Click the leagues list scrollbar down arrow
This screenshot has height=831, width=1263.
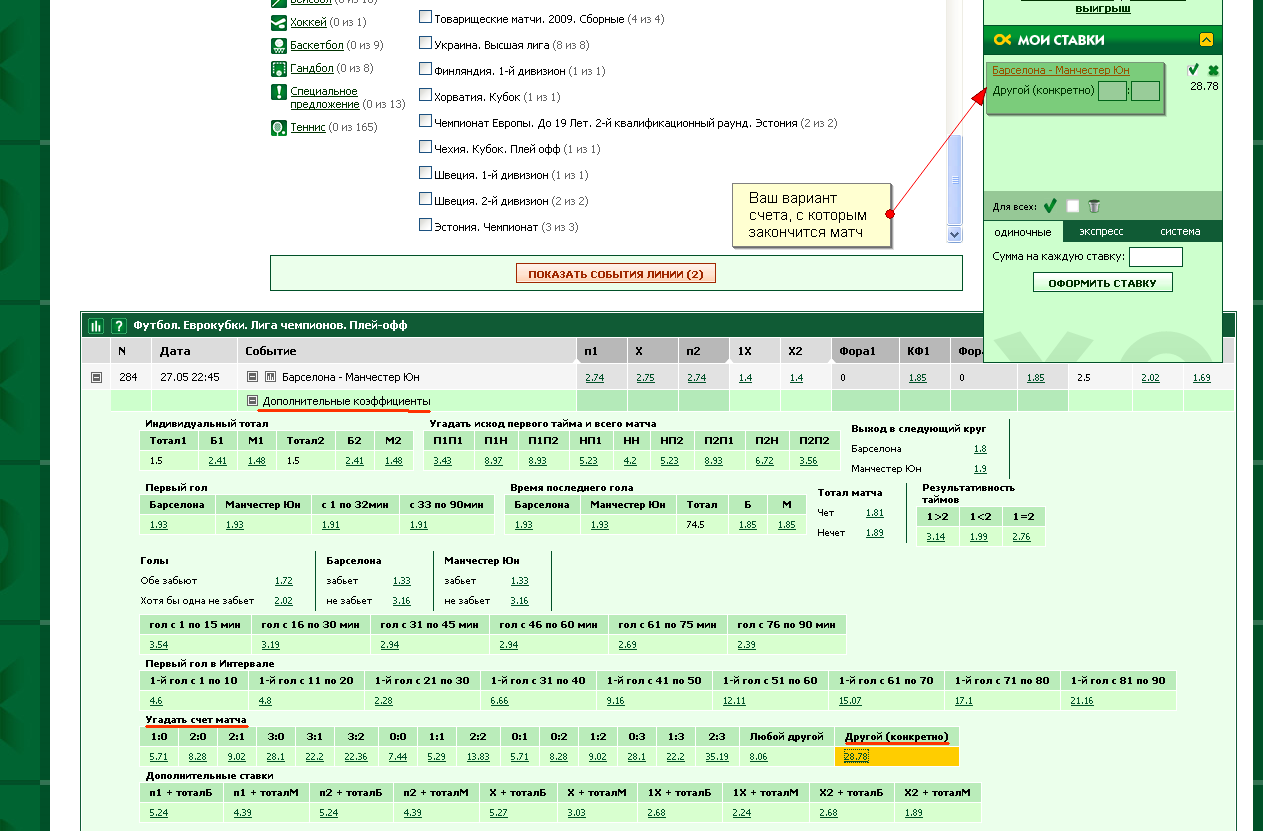coord(954,235)
